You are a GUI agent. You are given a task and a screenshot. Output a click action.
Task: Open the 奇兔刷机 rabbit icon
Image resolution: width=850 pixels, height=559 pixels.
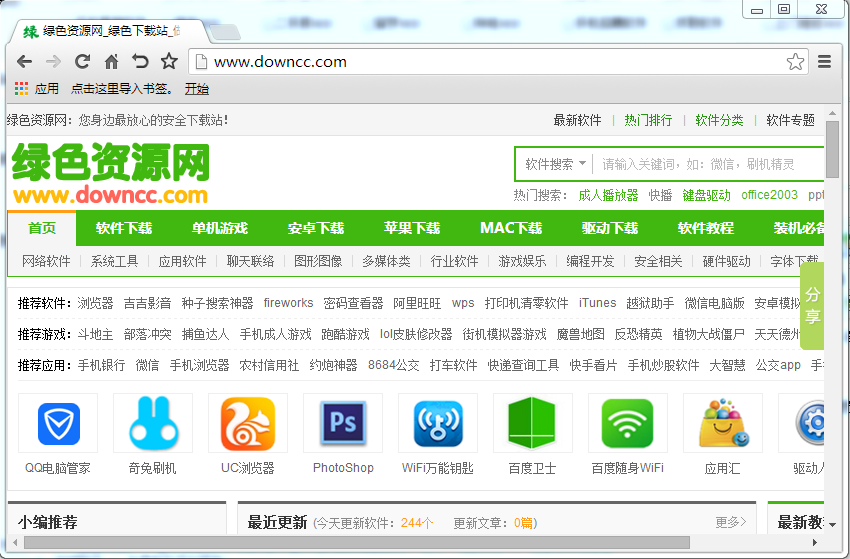pyautogui.click(x=152, y=424)
